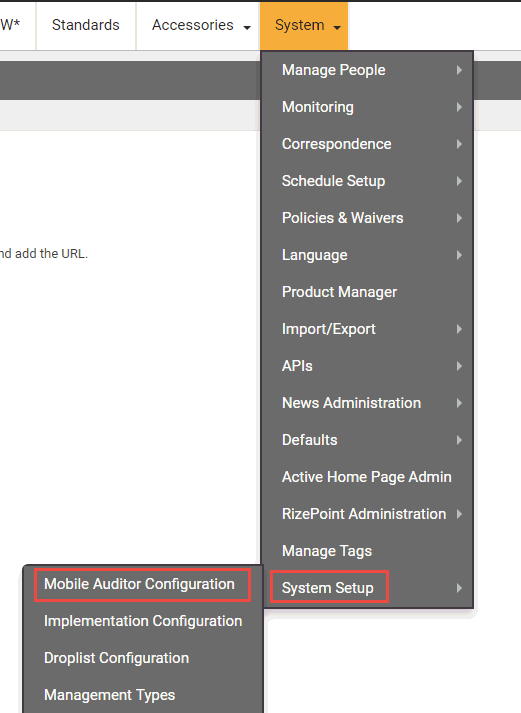Open Import/Export submenu
Image resolution: width=521 pixels, height=713 pixels.
(x=368, y=329)
